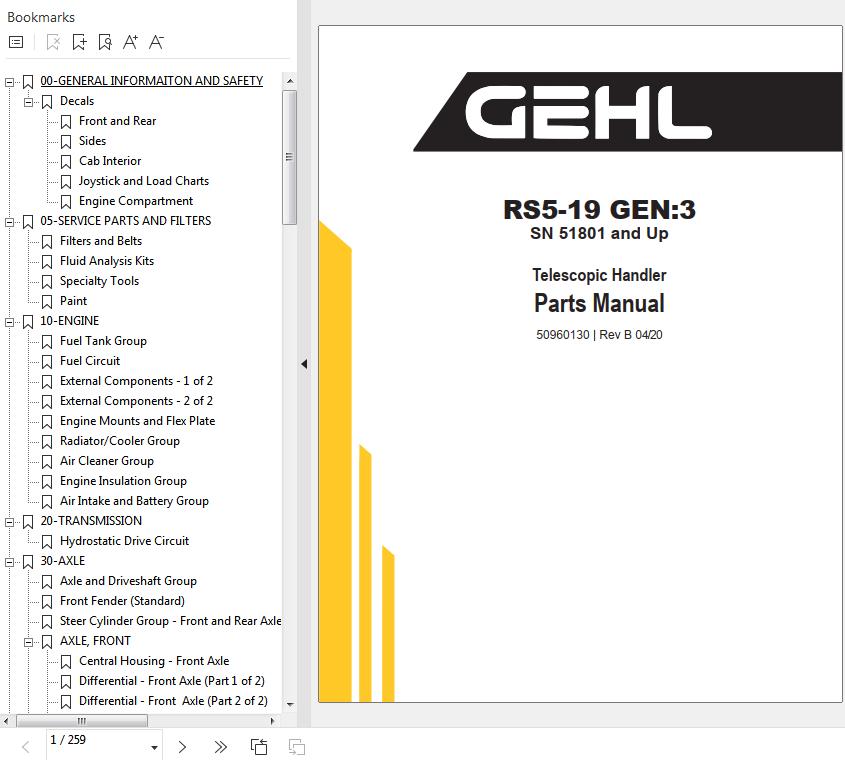This screenshot has height=760, width=845.
Task: Collapse the AXLE, FRONT tree node
Action: [29, 642]
